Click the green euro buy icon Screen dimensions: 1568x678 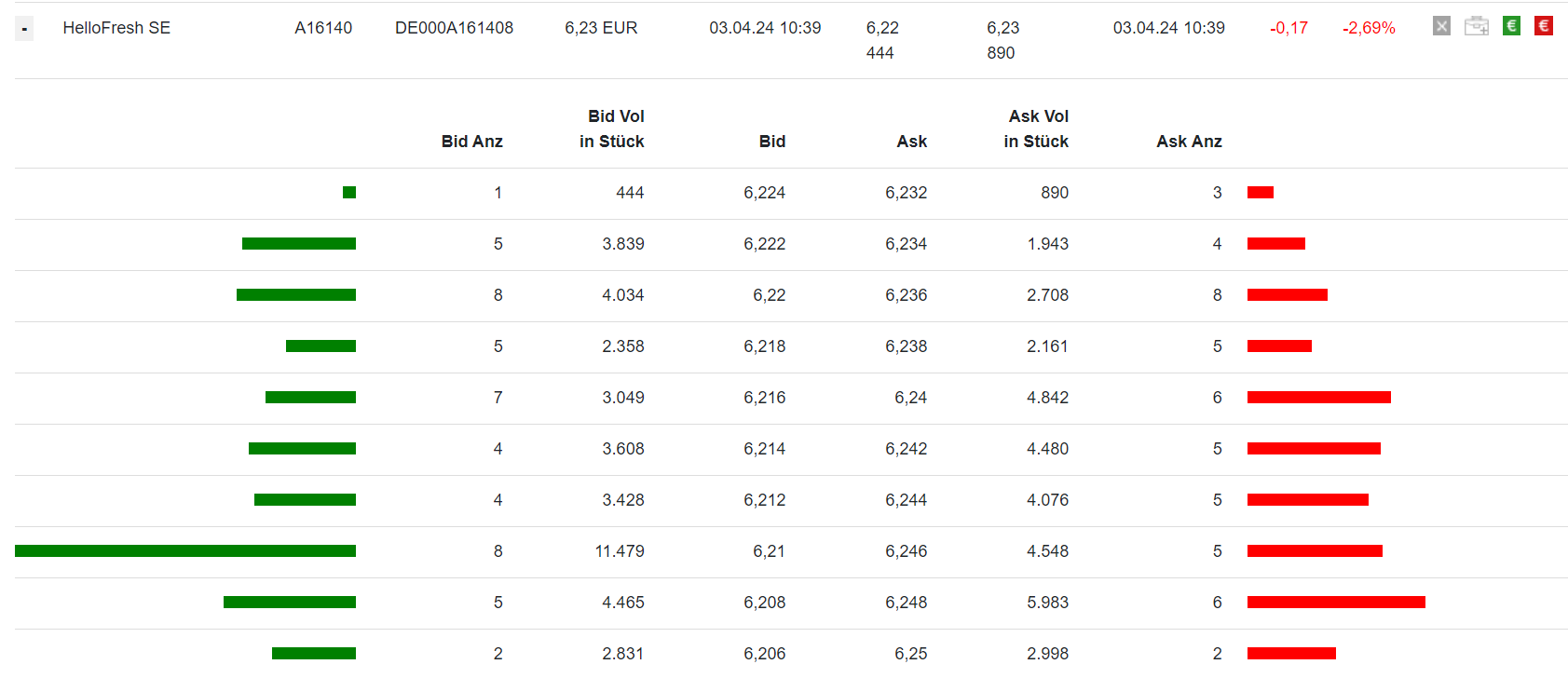[x=1511, y=26]
